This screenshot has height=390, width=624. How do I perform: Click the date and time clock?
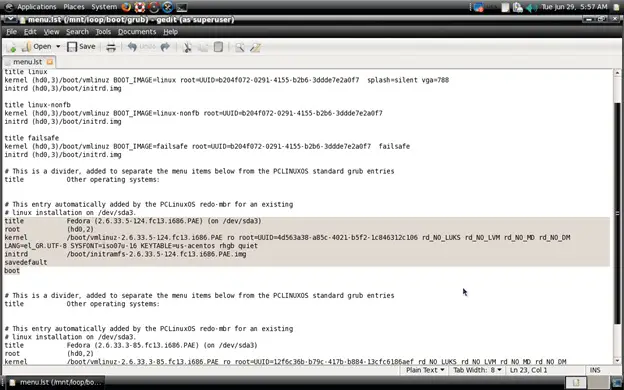coord(574,7)
